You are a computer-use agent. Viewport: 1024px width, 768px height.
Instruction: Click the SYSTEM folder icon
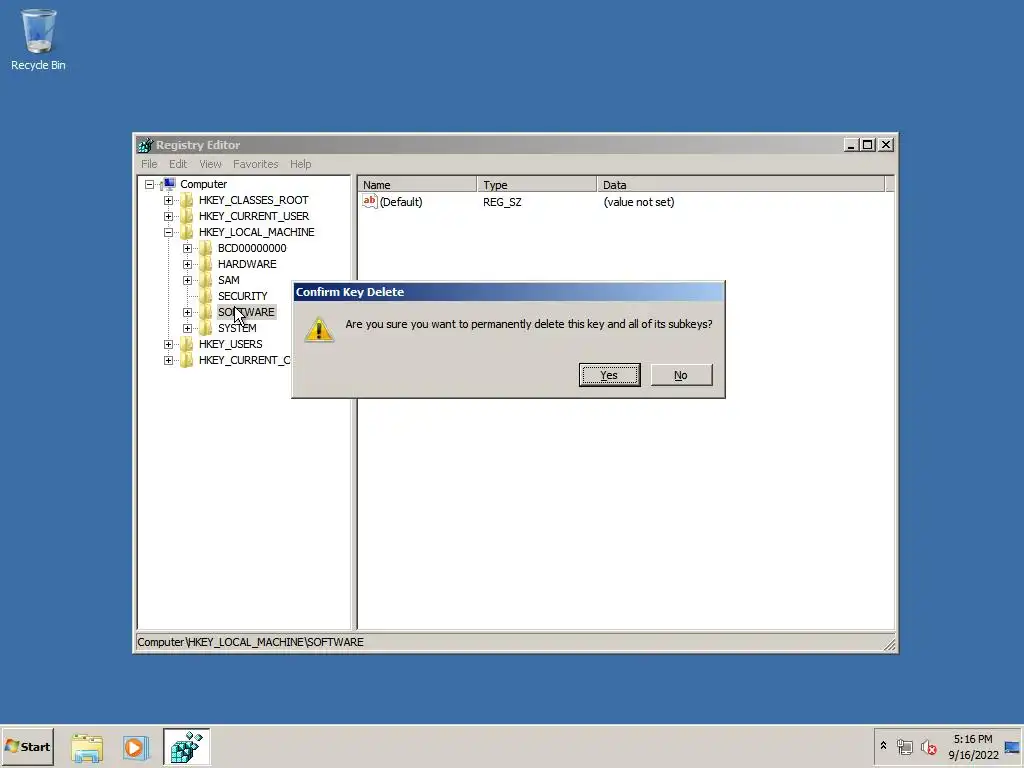[206, 328]
